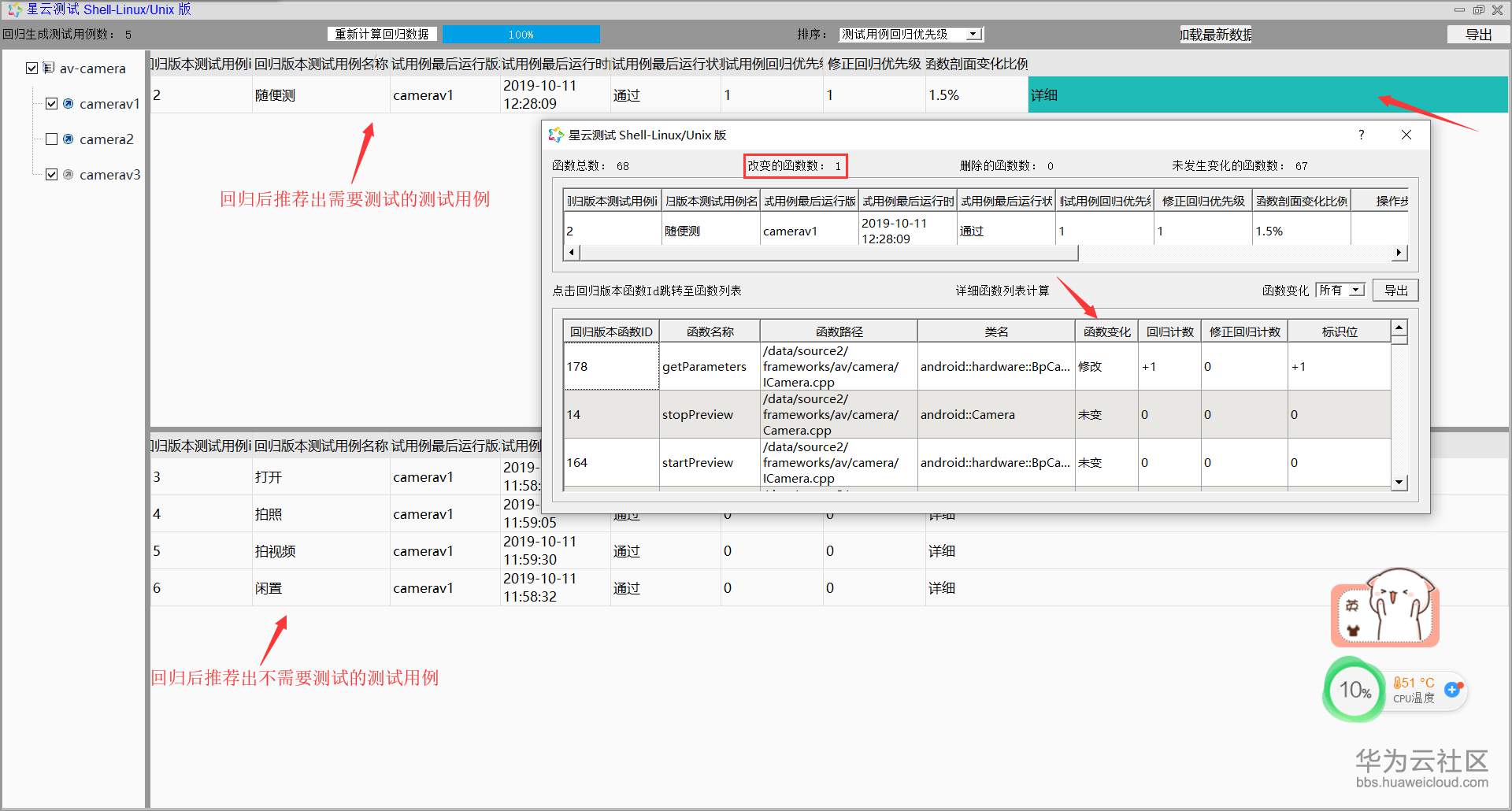Select the stopPreview function name cell
Screen dimensions: 1512x811
click(710, 414)
